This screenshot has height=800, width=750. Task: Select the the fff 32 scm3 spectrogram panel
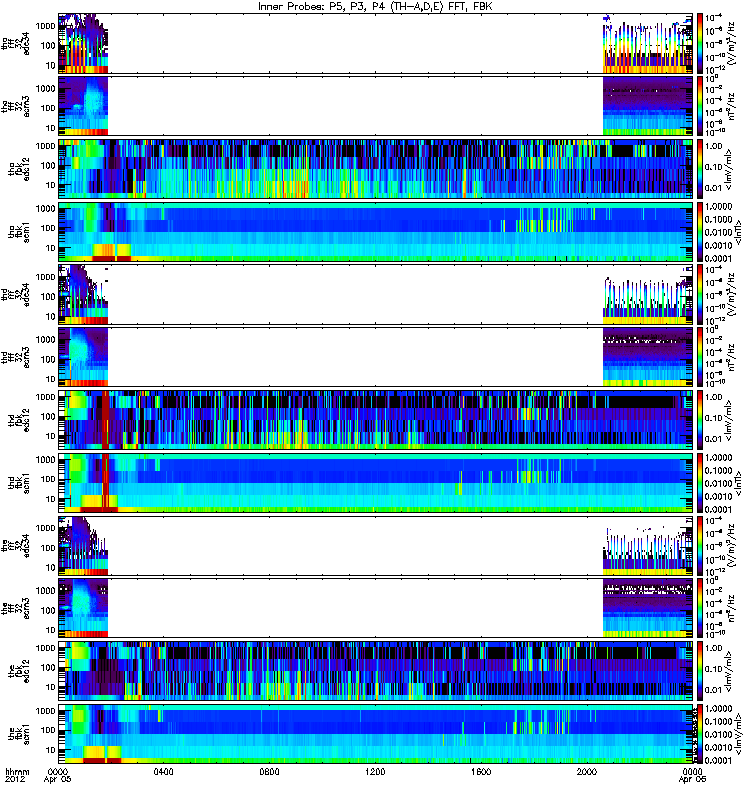pos(376,608)
